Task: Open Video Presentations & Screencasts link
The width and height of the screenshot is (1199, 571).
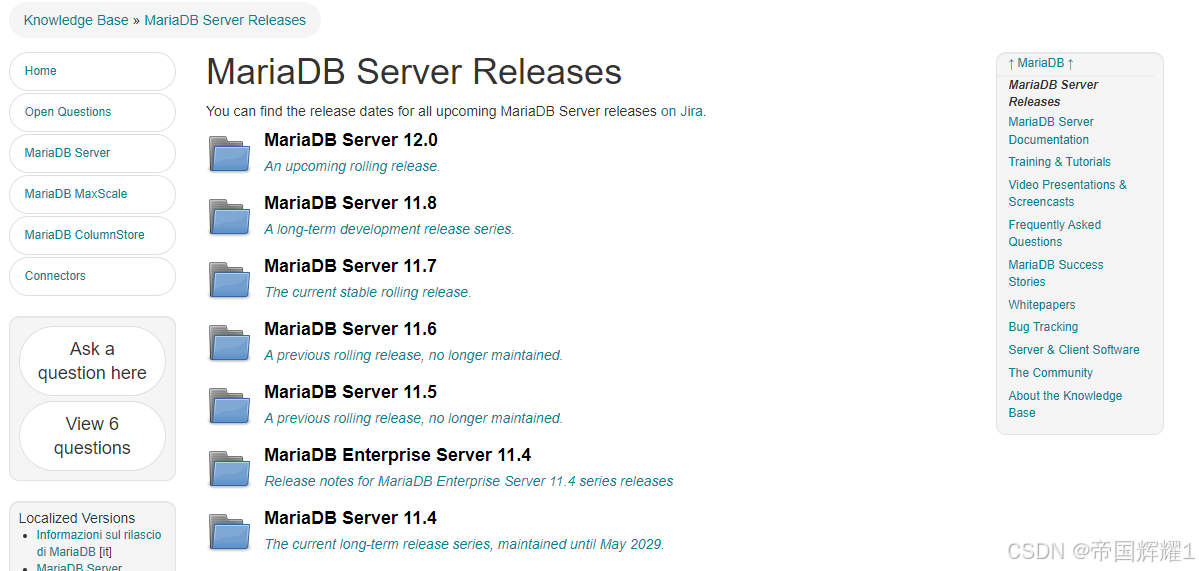Action: click(1067, 193)
